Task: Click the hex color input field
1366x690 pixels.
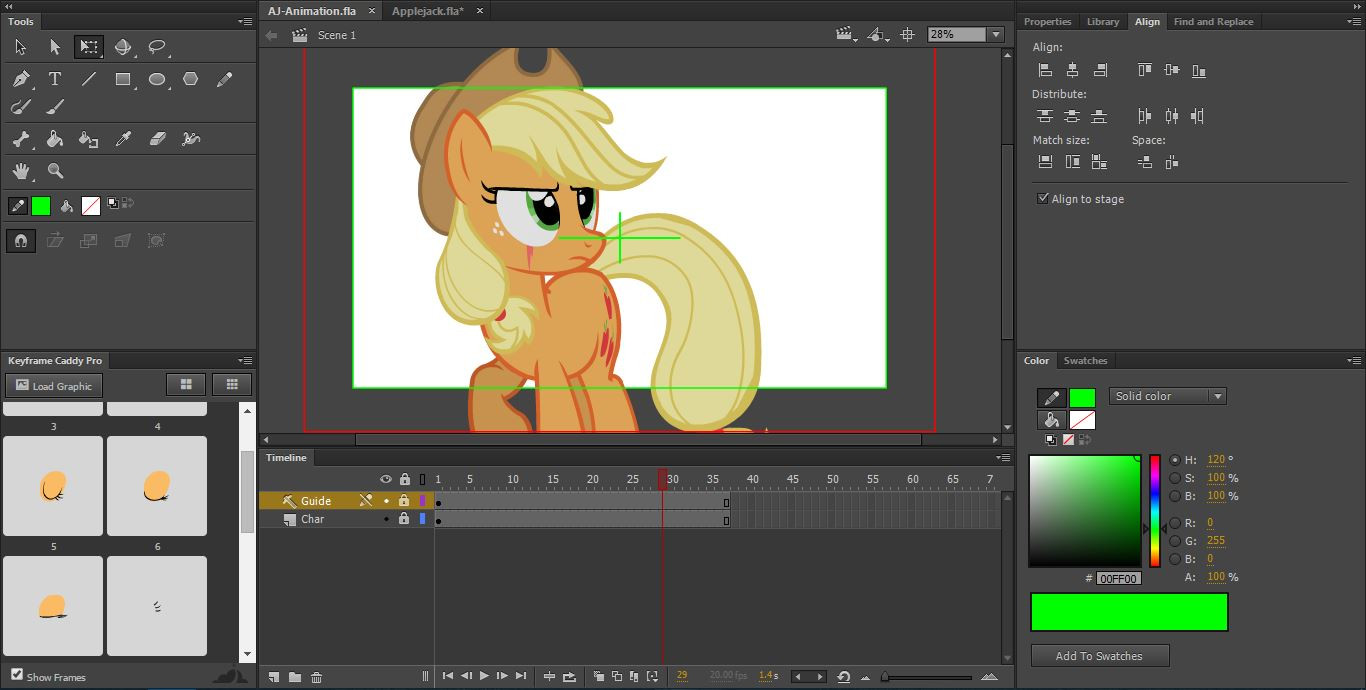Action: coord(1118,578)
